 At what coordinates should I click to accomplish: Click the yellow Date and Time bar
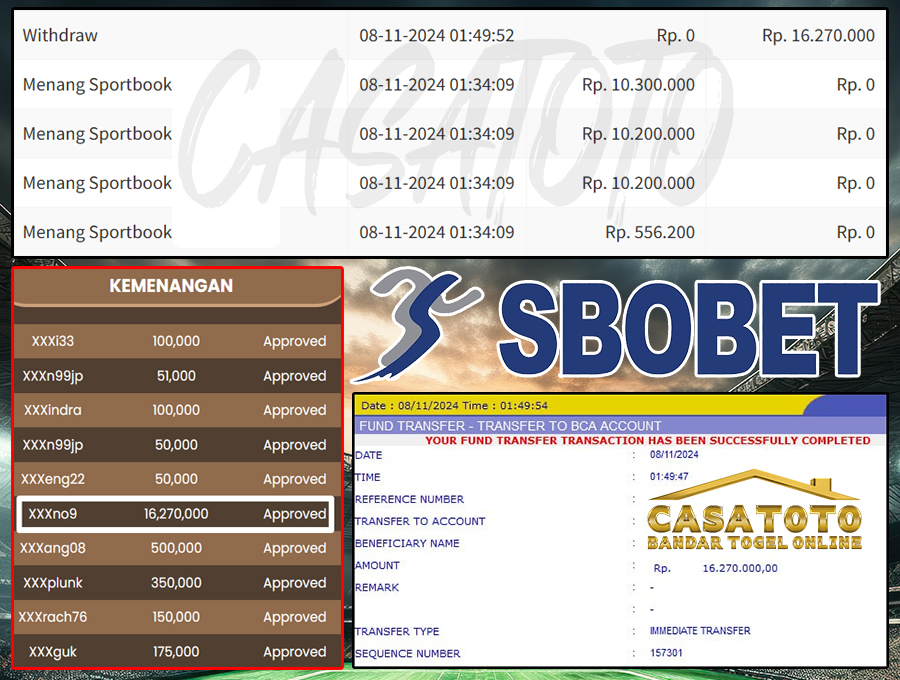pyautogui.click(x=620, y=406)
